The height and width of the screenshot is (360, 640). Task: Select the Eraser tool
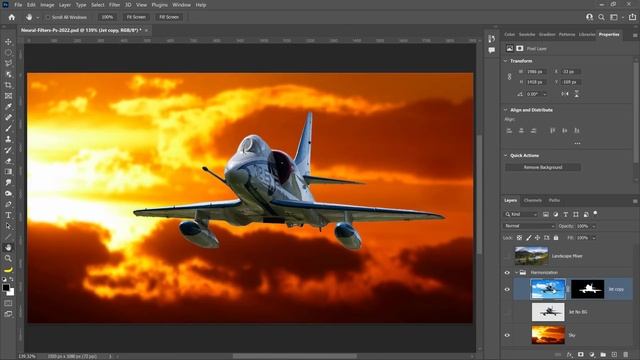coord(8,161)
